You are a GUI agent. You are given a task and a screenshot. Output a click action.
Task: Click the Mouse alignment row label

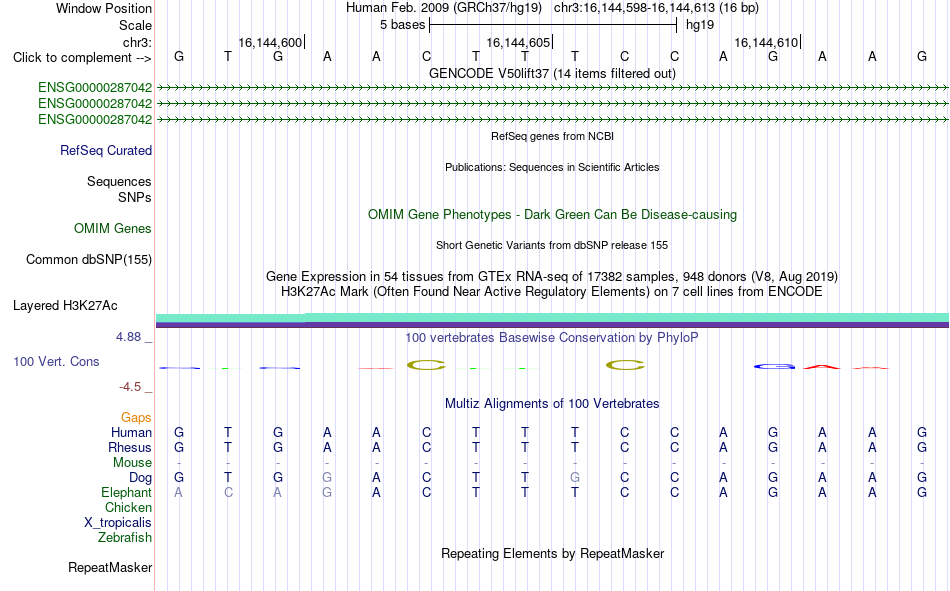132,462
